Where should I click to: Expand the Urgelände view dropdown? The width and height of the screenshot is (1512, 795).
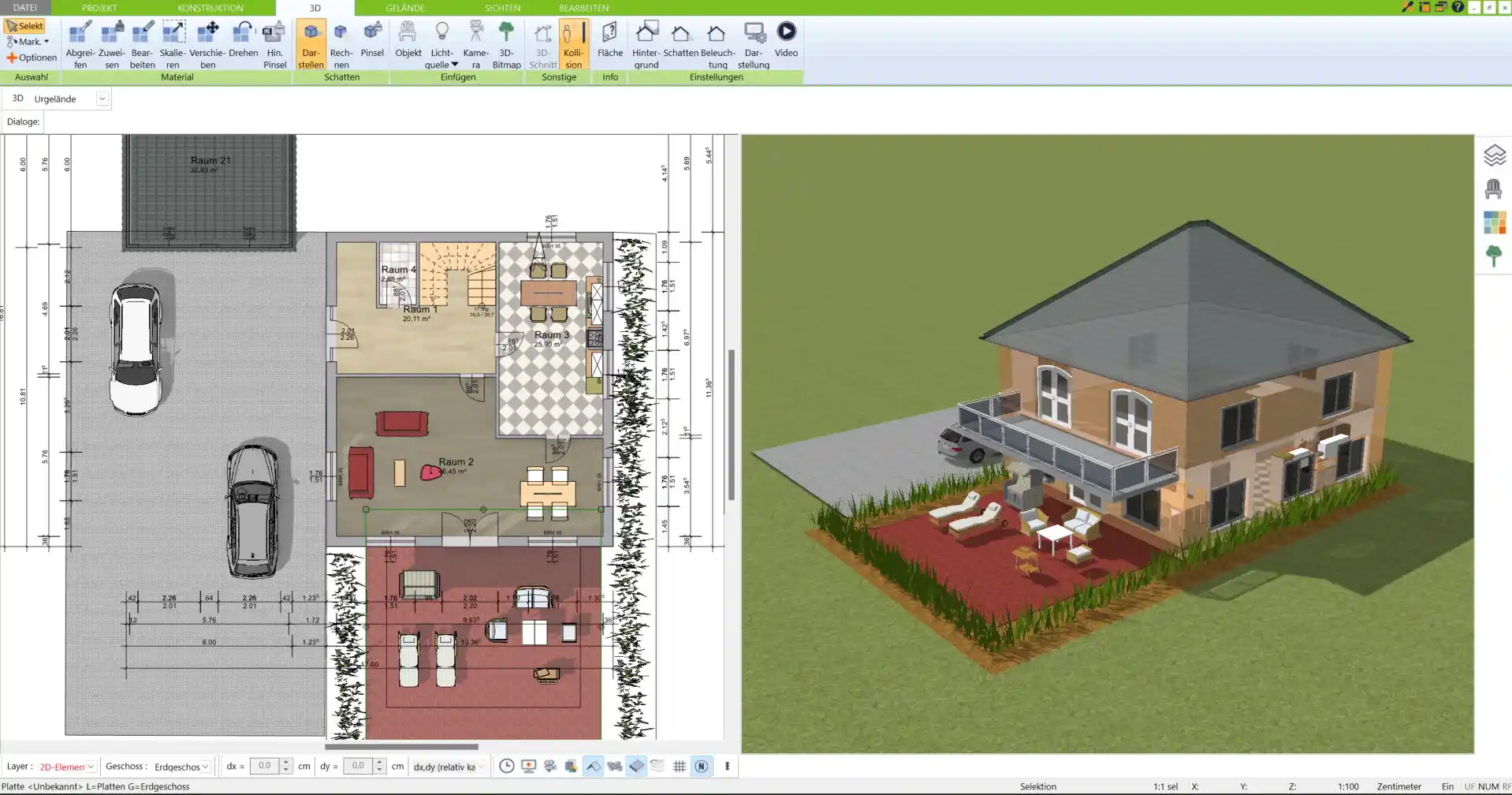(x=102, y=99)
